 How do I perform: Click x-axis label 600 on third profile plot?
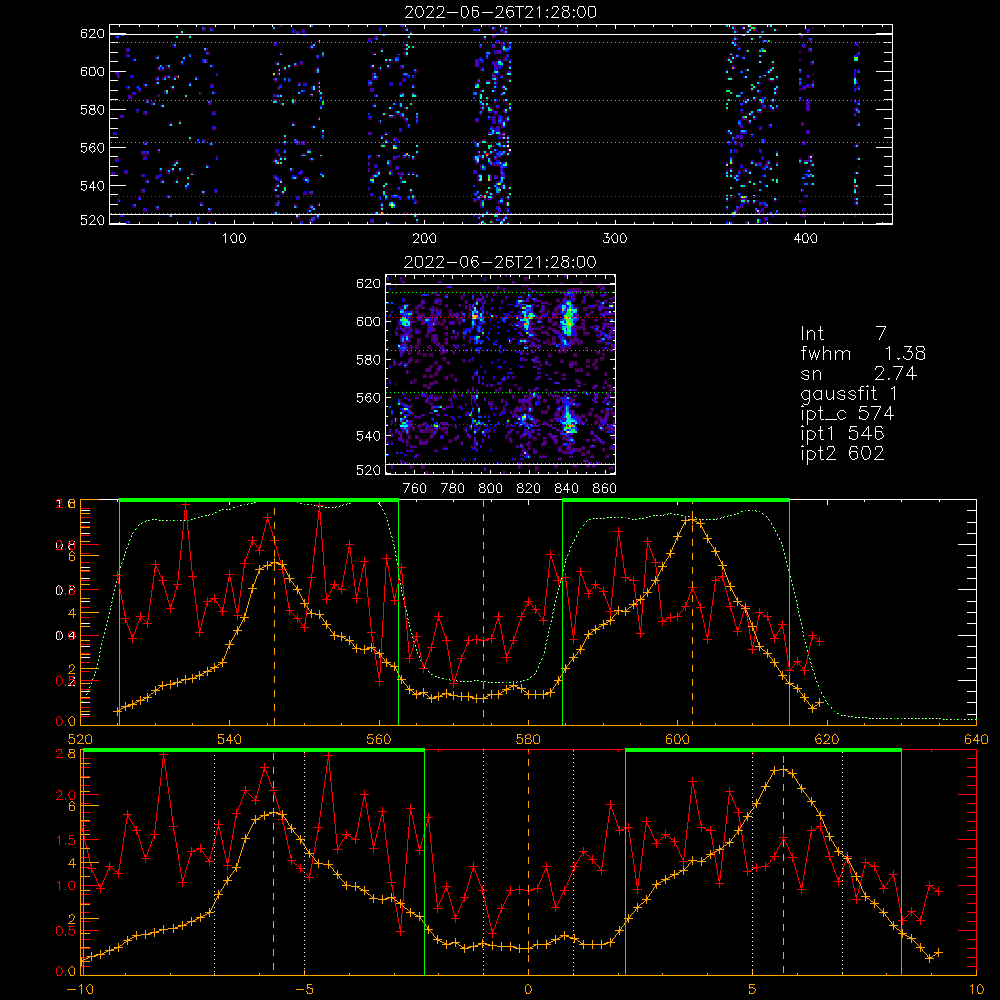point(677,740)
